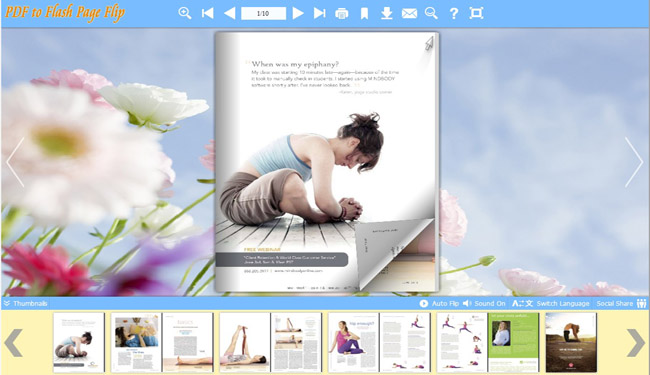The width and height of the screenshot is (650, 375).
Task: Jump to the last page
Action: [x=319, y=13]
